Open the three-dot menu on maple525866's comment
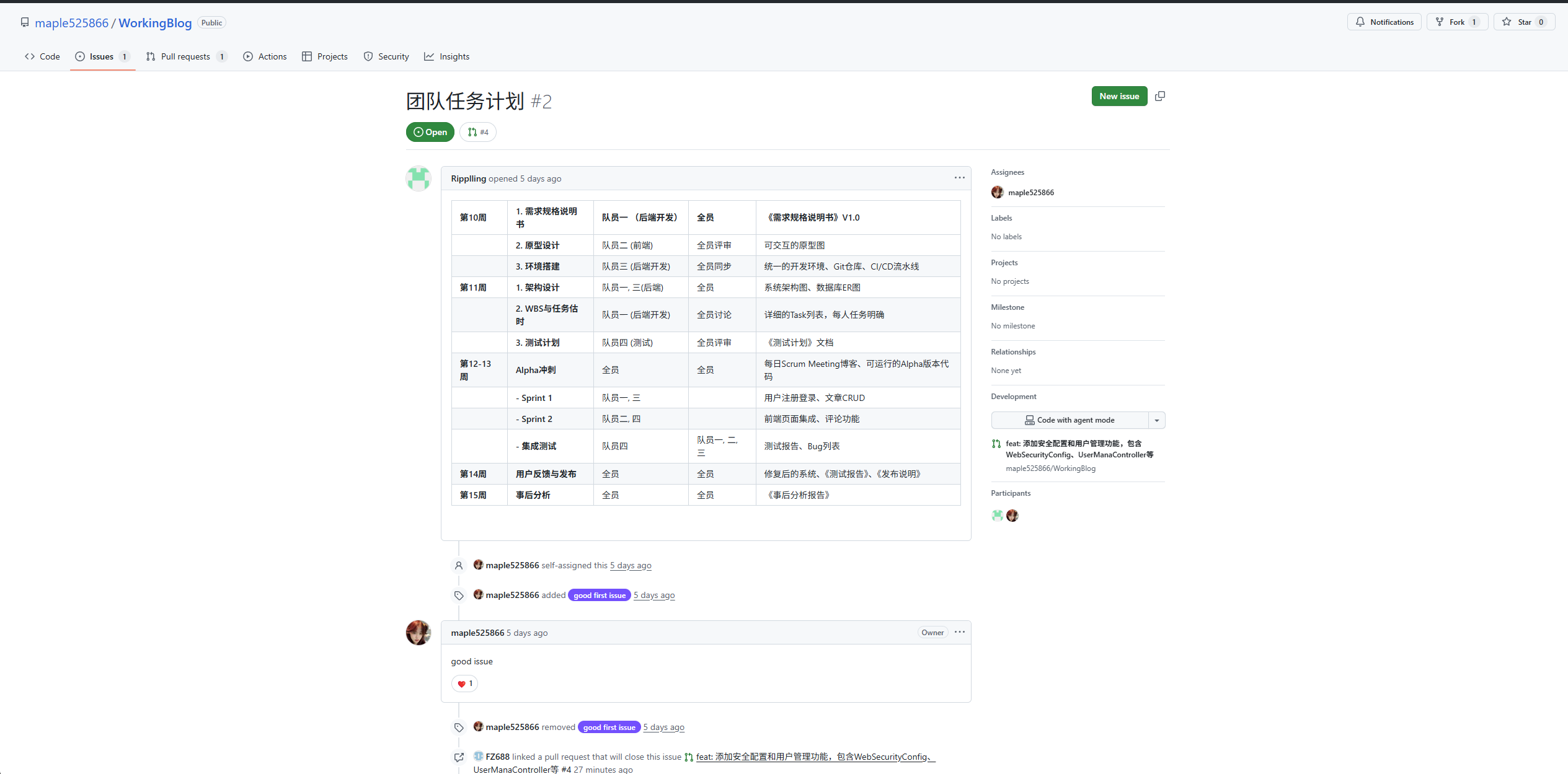This screenshot has width=1568, height=774. point(959,632)
